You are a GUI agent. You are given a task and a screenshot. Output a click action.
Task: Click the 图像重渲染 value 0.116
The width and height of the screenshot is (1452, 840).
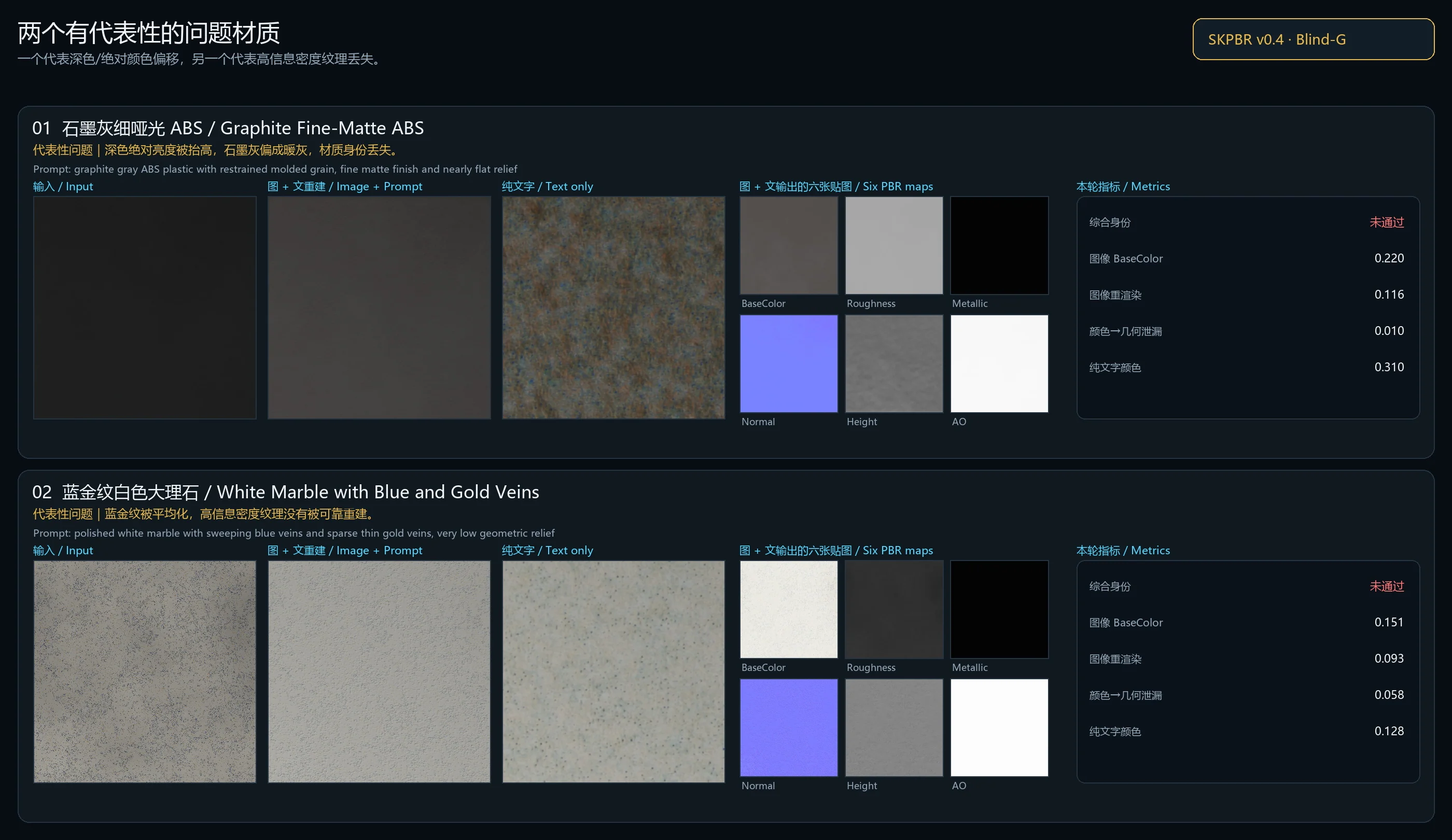click(1389, 295)
